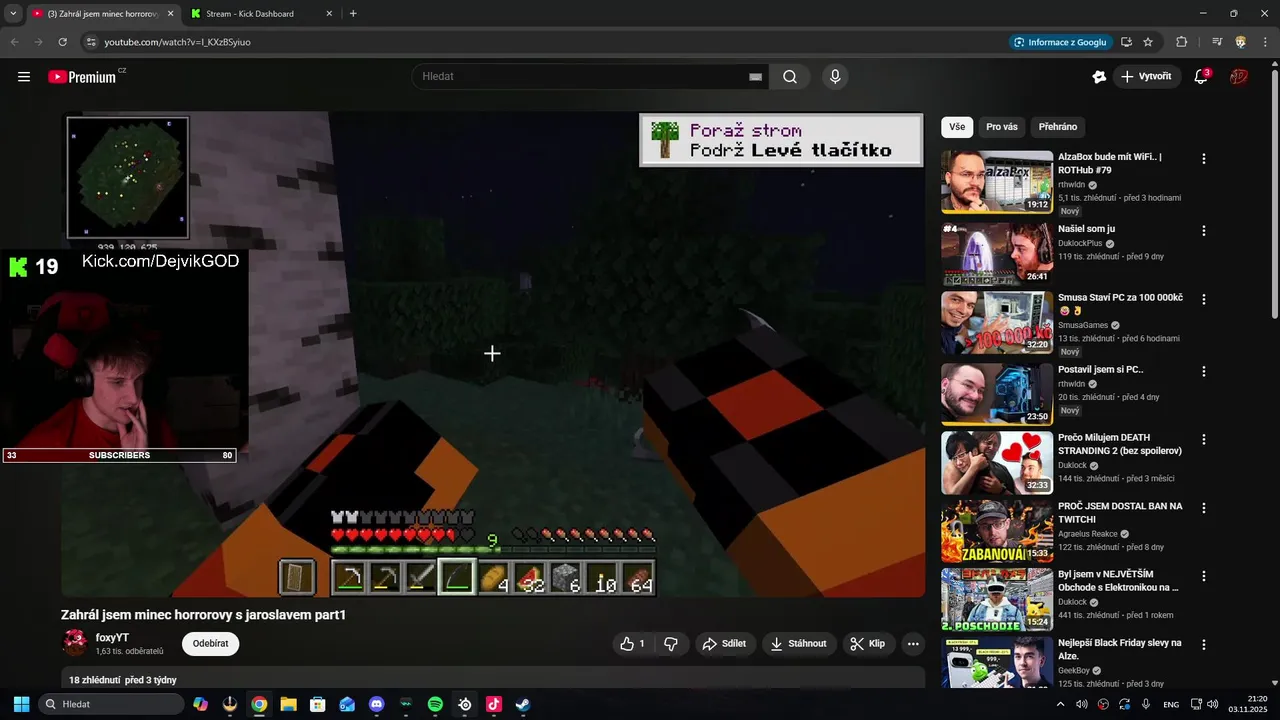Open the YouTube hamburger guide menu
Viewport: 1280px width, 720px height.
pos(24,77)
